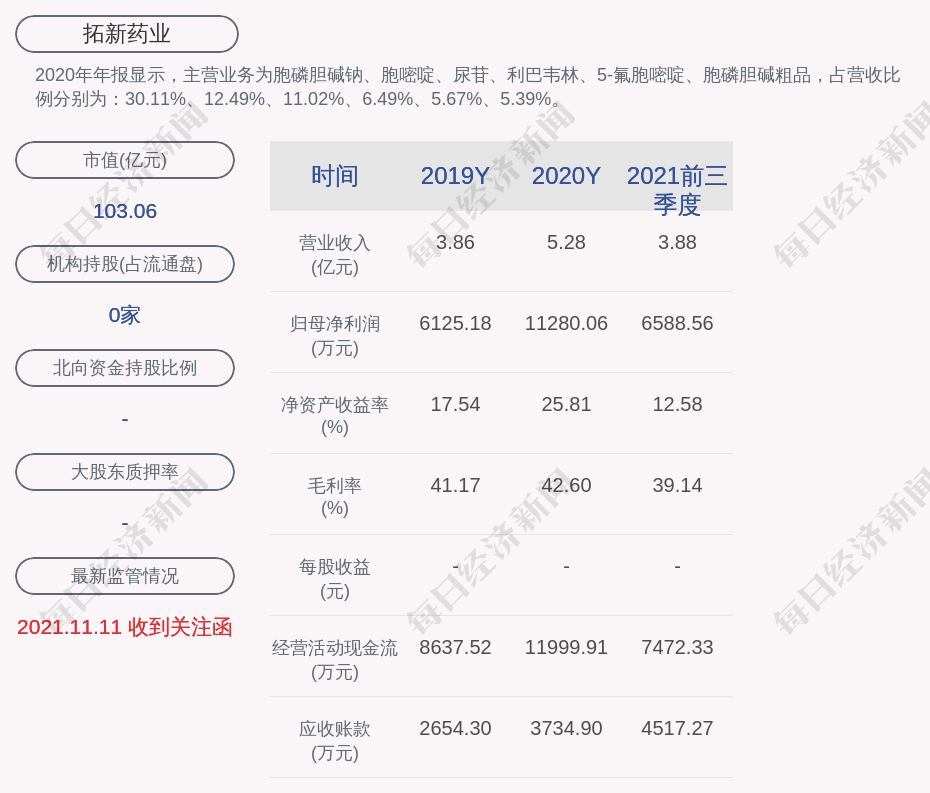Click gross margin value 41.17
The height and width of the screenshot is (793, 930).
coord(455,485)
